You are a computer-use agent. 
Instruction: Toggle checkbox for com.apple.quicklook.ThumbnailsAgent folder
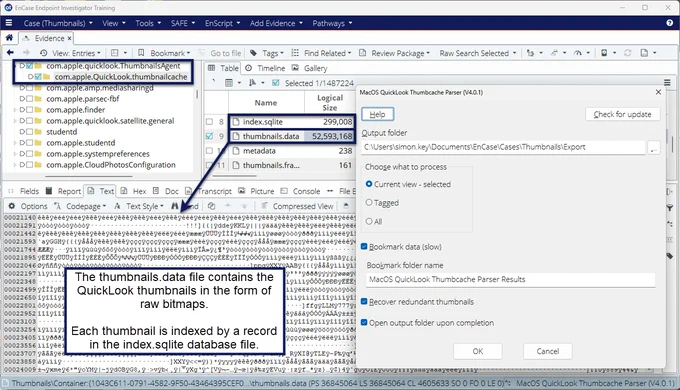pos(29,66)
